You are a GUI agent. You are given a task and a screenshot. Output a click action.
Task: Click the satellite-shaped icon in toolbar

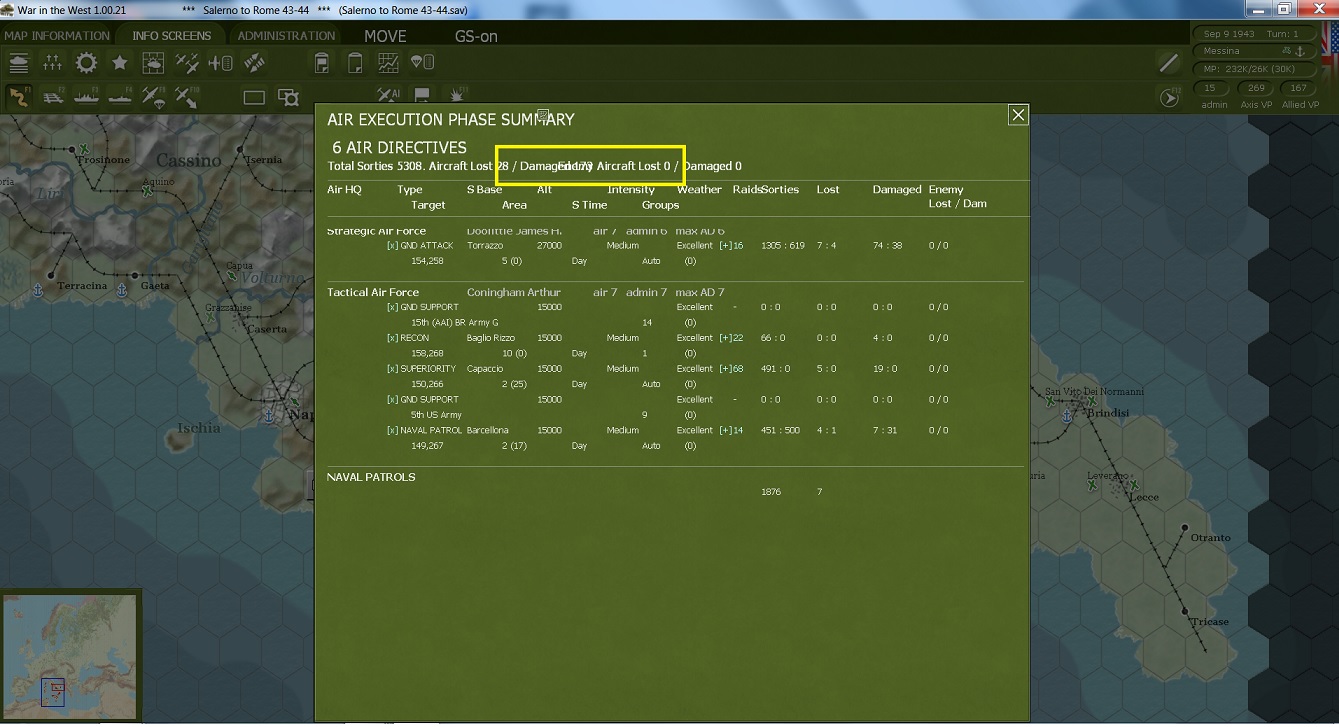tap(255, 63)
